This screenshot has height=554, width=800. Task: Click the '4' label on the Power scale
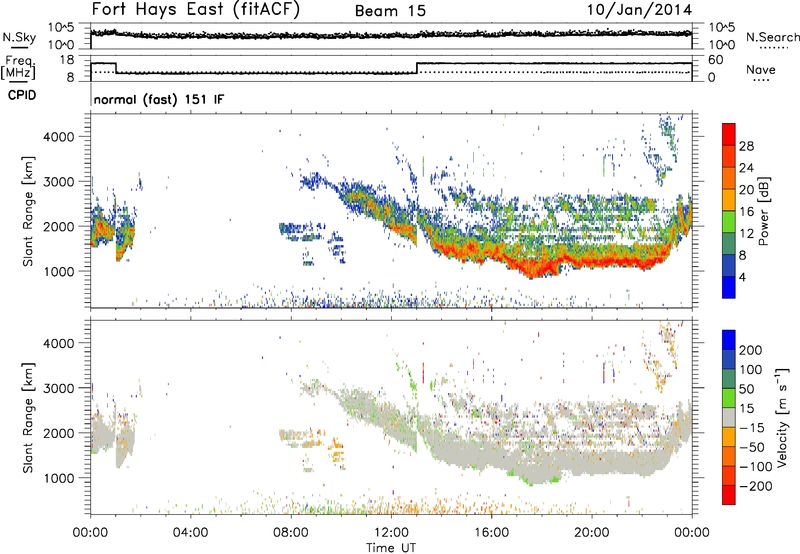coord(743,277)
